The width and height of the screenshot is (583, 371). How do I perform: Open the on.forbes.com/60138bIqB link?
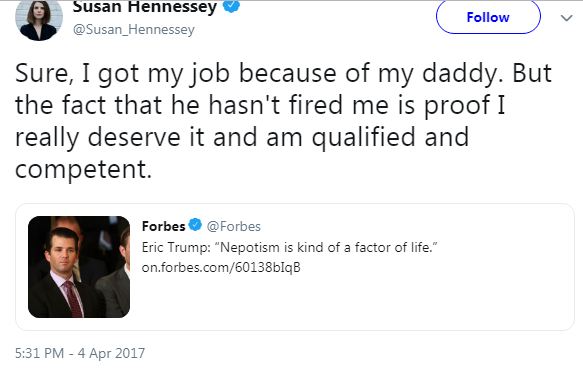(221, 267)
